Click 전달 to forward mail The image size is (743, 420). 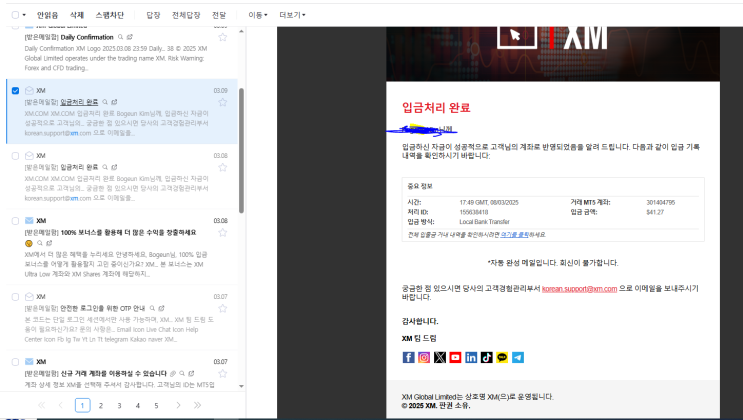(219, 15)
